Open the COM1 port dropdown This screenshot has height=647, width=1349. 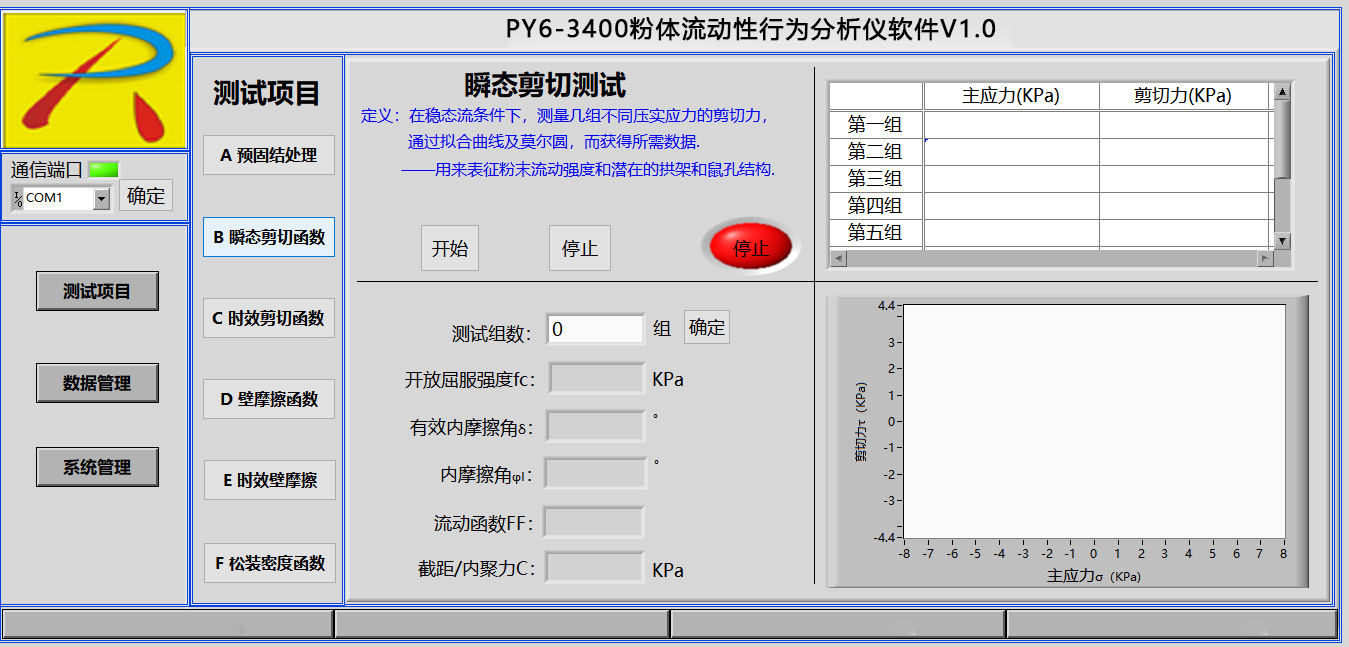pyautogui.click(x=101, y=198)
